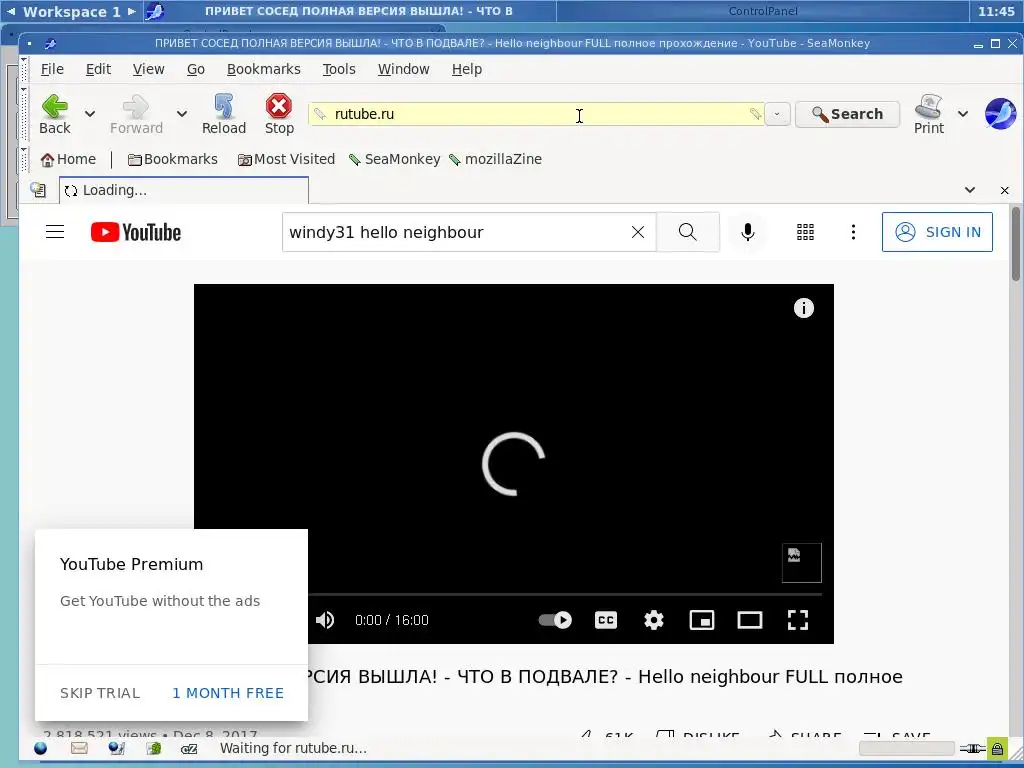The image size is (1024, 768).
Task: Click 1 MONTH FREE offer
Action: coord(228,693)
